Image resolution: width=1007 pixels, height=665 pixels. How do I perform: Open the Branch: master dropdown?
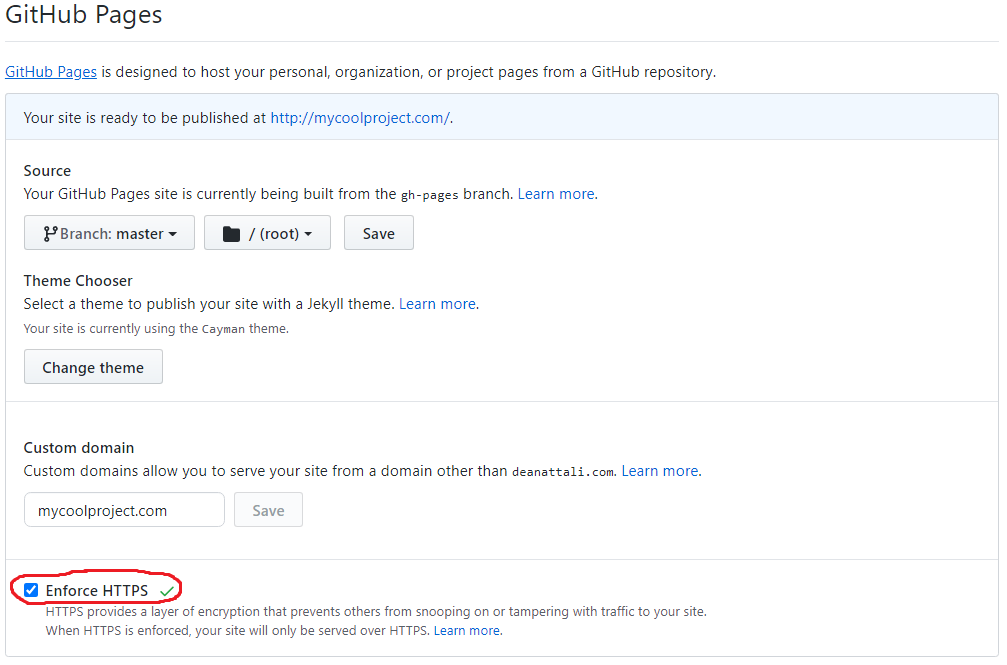tap(109, 233)
